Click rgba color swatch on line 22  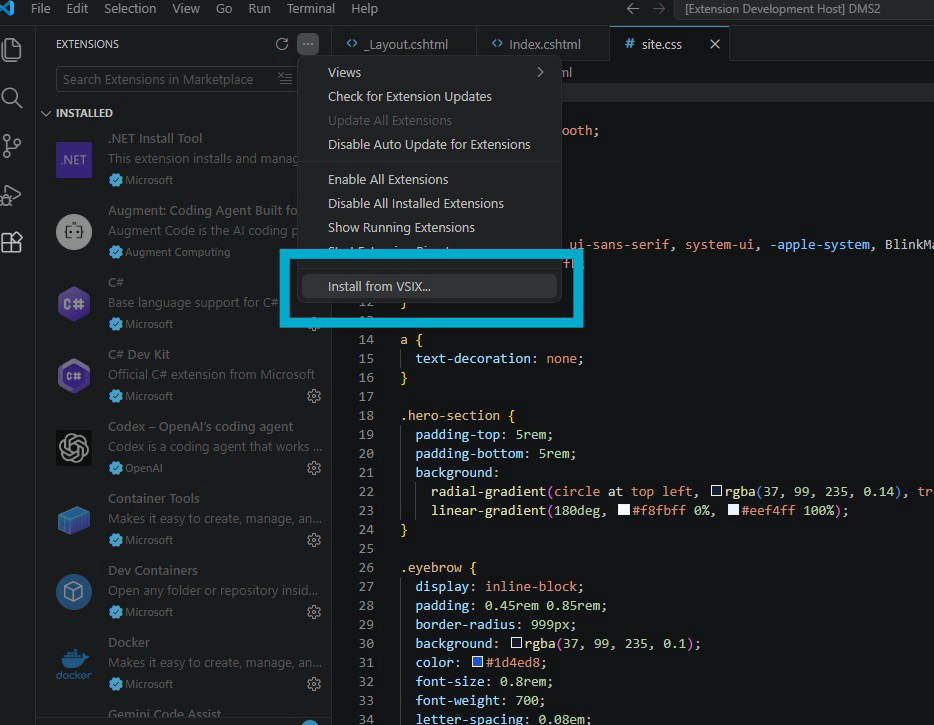coord(717,491)
